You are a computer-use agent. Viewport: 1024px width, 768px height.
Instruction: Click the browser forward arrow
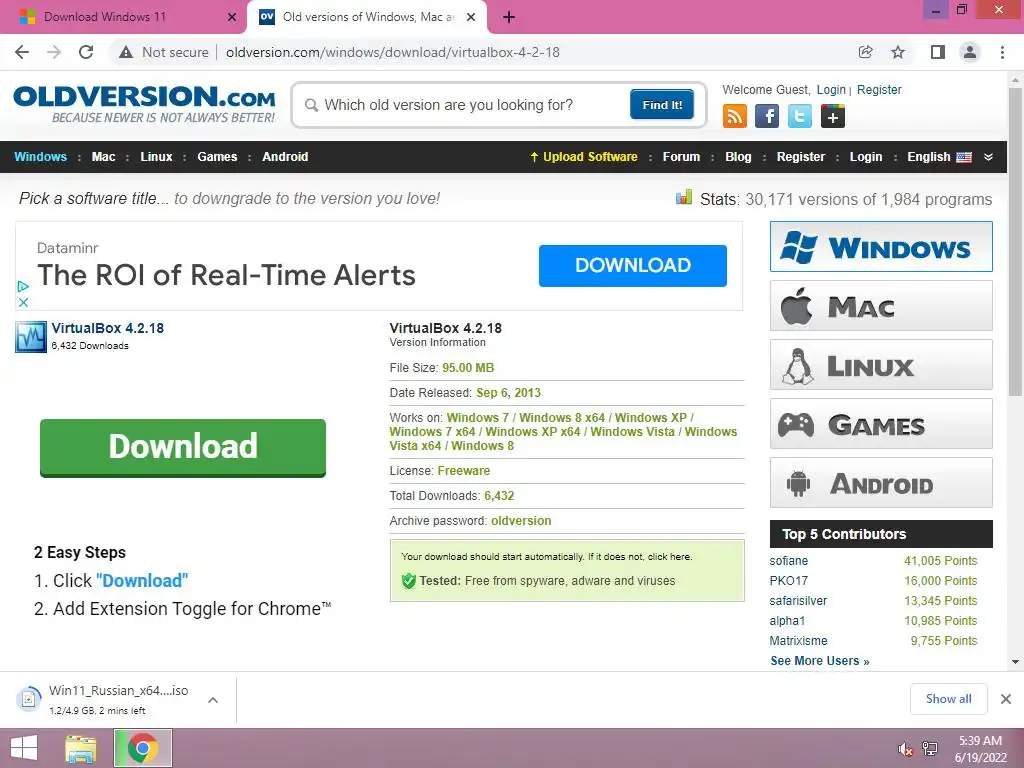click(54, 52)
